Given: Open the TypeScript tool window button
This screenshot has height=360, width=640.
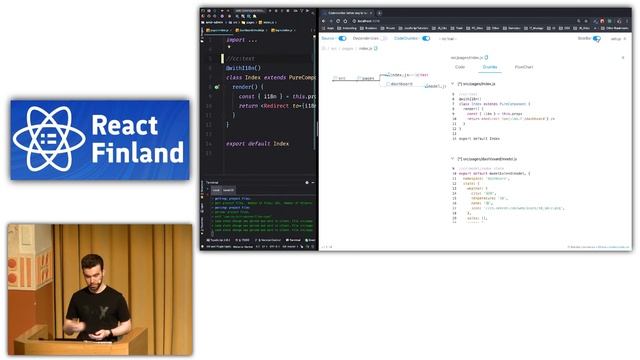Looking at the screenshot, I should tap(219, 240).
